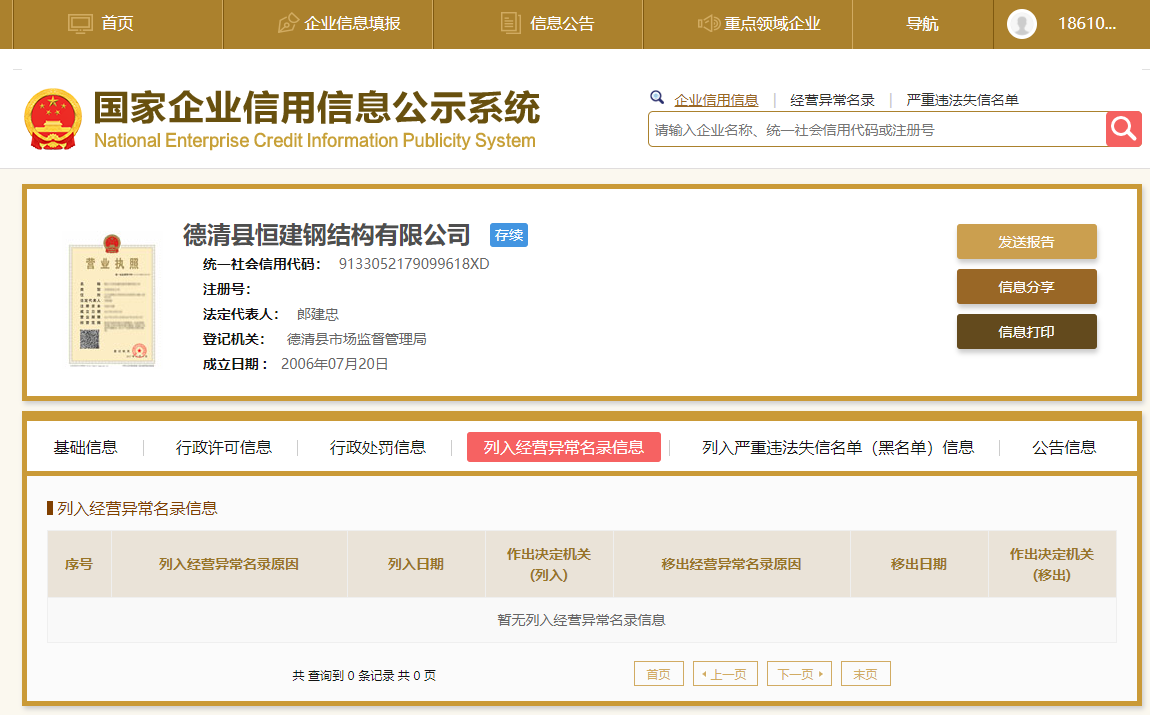Click 列入经营异常名录原因 column header
Image resolution: width=1150 pixels, height=715 pixels.
pos(229,564)
